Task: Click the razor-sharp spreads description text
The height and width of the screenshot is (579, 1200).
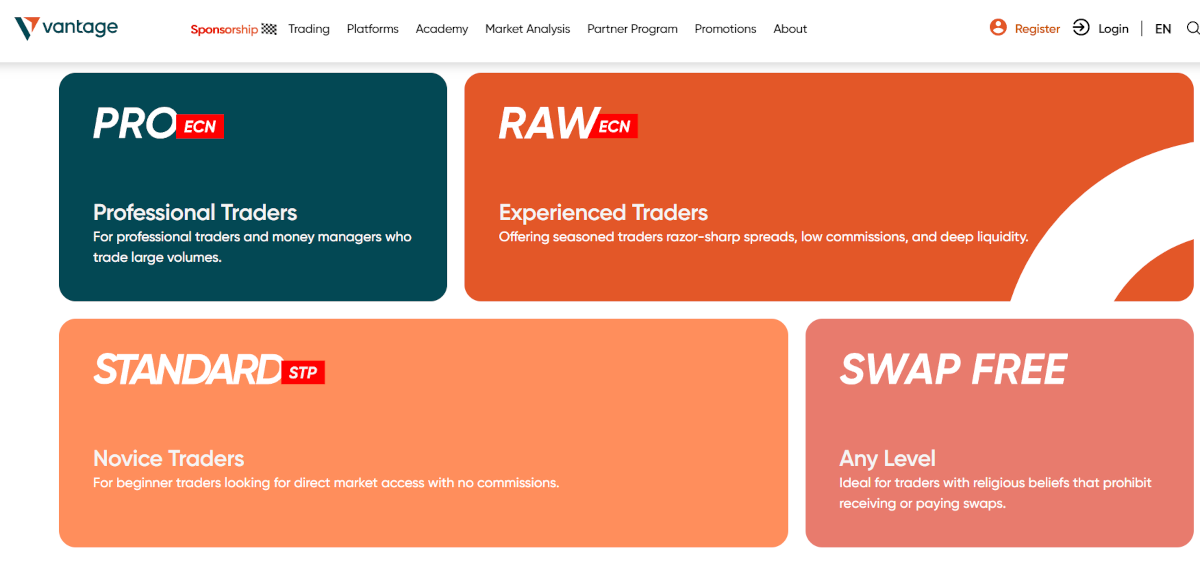Action: [763, 237]
